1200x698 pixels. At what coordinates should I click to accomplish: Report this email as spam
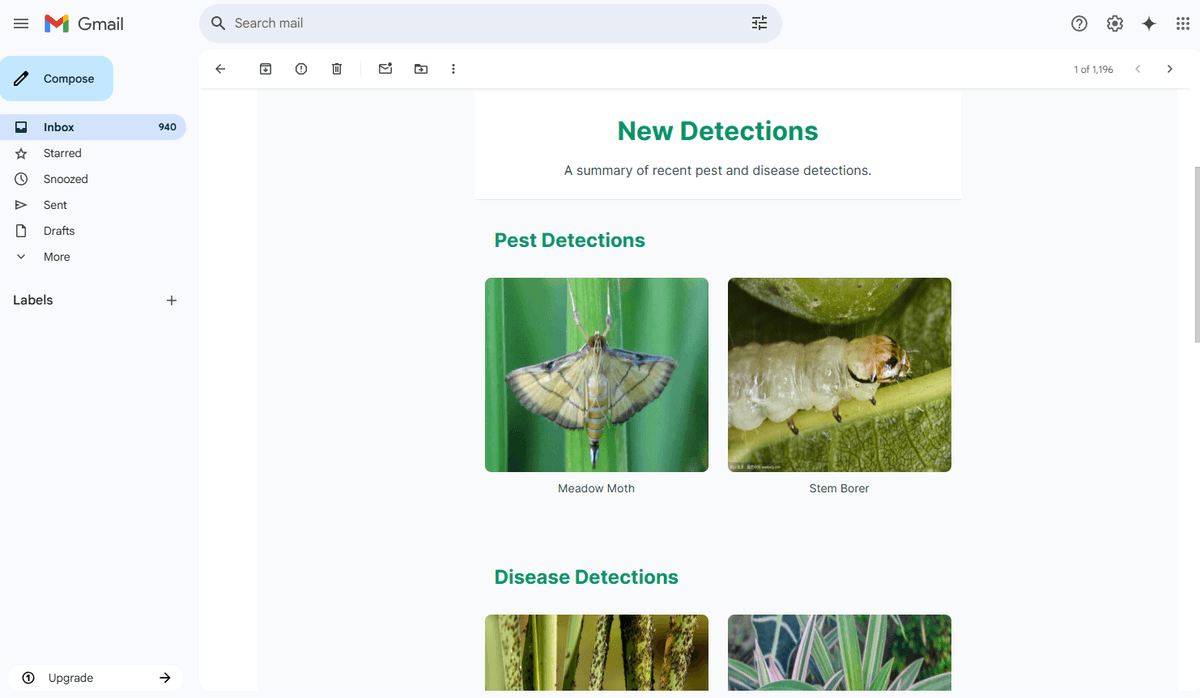pyautogui.click(x=301, y=69)
